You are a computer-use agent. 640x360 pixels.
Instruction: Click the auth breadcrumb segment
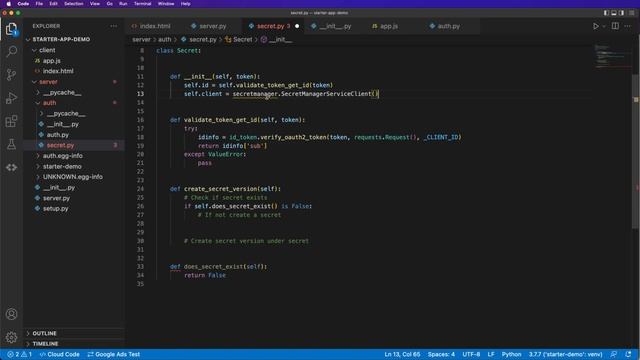[x=164, y=40]
